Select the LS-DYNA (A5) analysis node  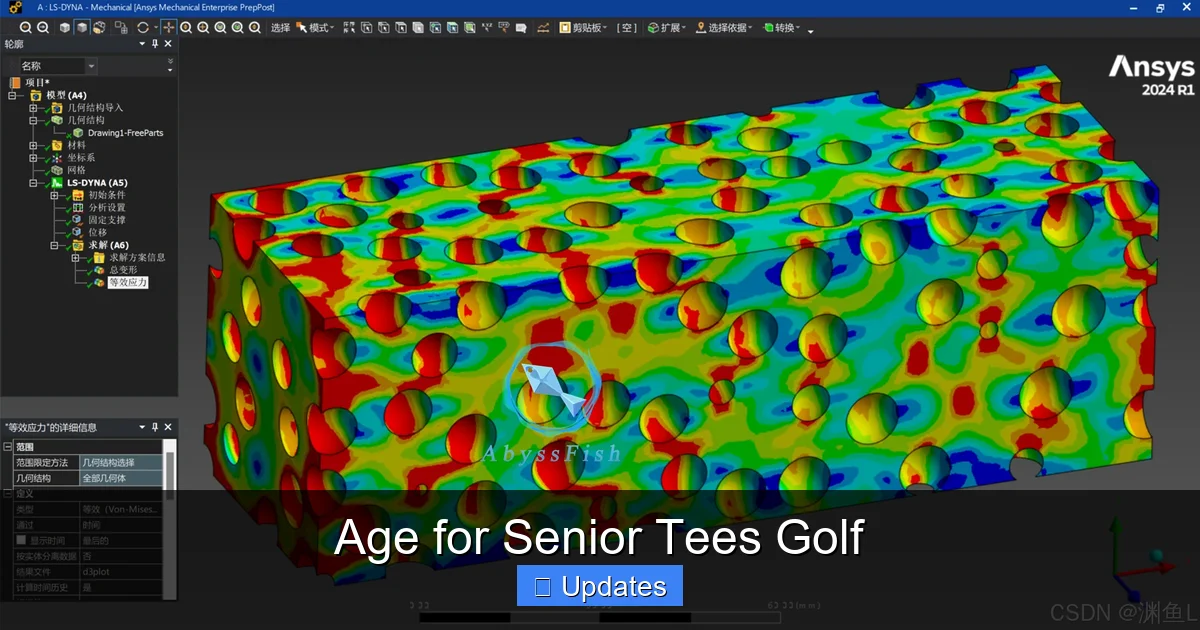[x=97, y=182]
